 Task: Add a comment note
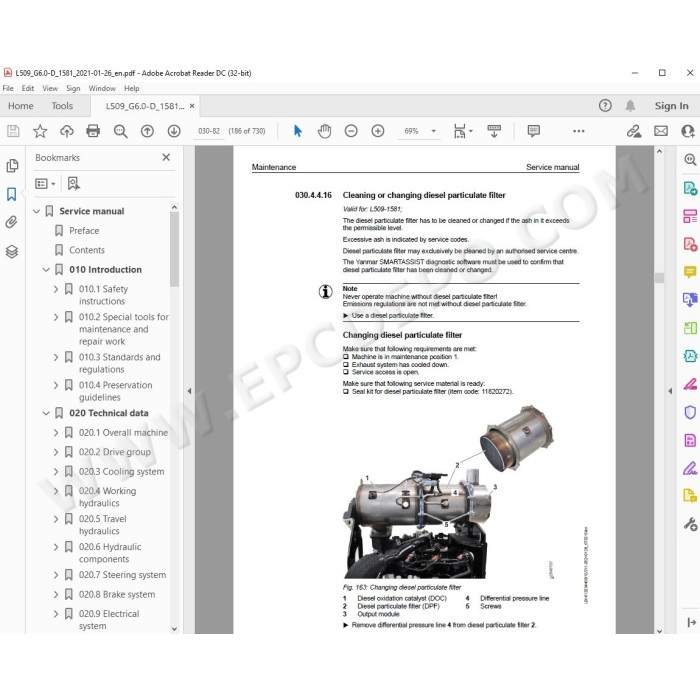[x=533, y=131]
